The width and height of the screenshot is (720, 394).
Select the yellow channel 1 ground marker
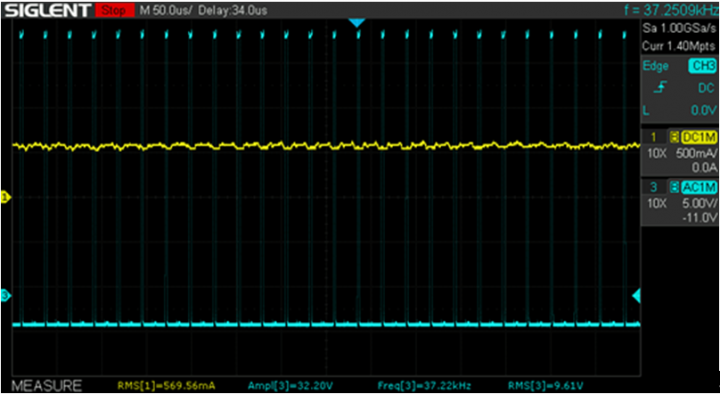pos(5,197)
